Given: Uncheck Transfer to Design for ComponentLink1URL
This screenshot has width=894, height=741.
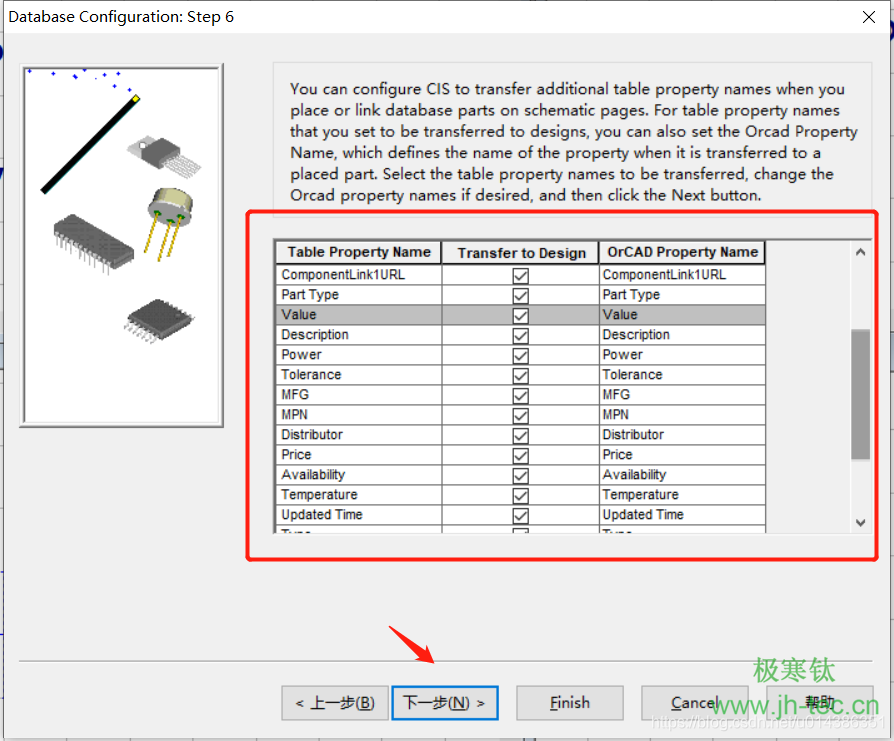Looking at the screenshot, I should [520, 275].
